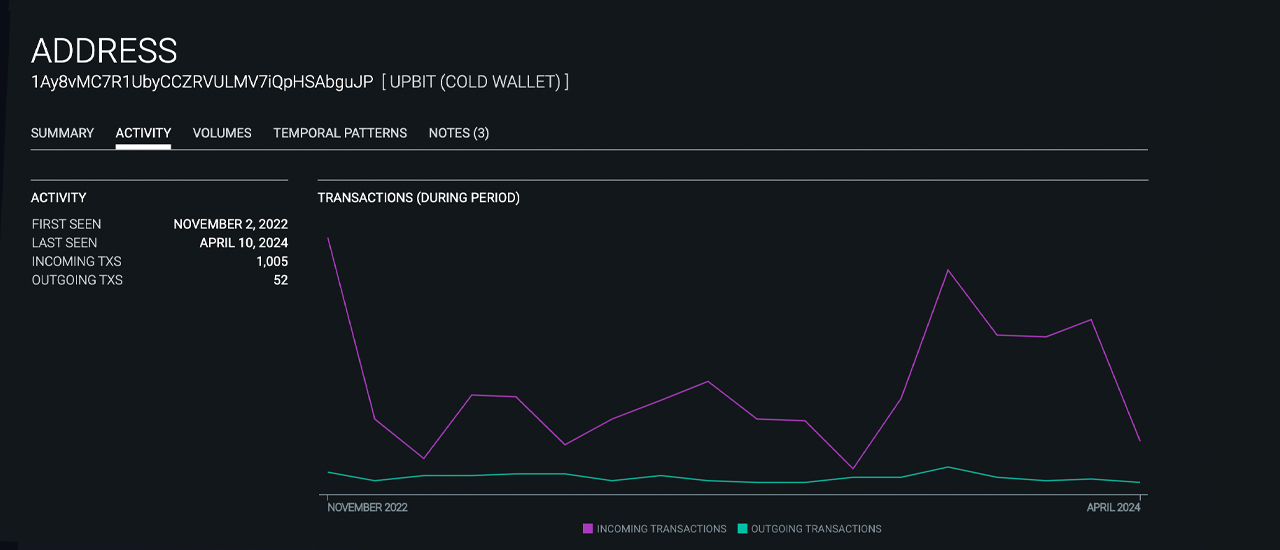The image size is (1280, 550).
Task: View the Notes (3) tab
Action: pos(459,133)
